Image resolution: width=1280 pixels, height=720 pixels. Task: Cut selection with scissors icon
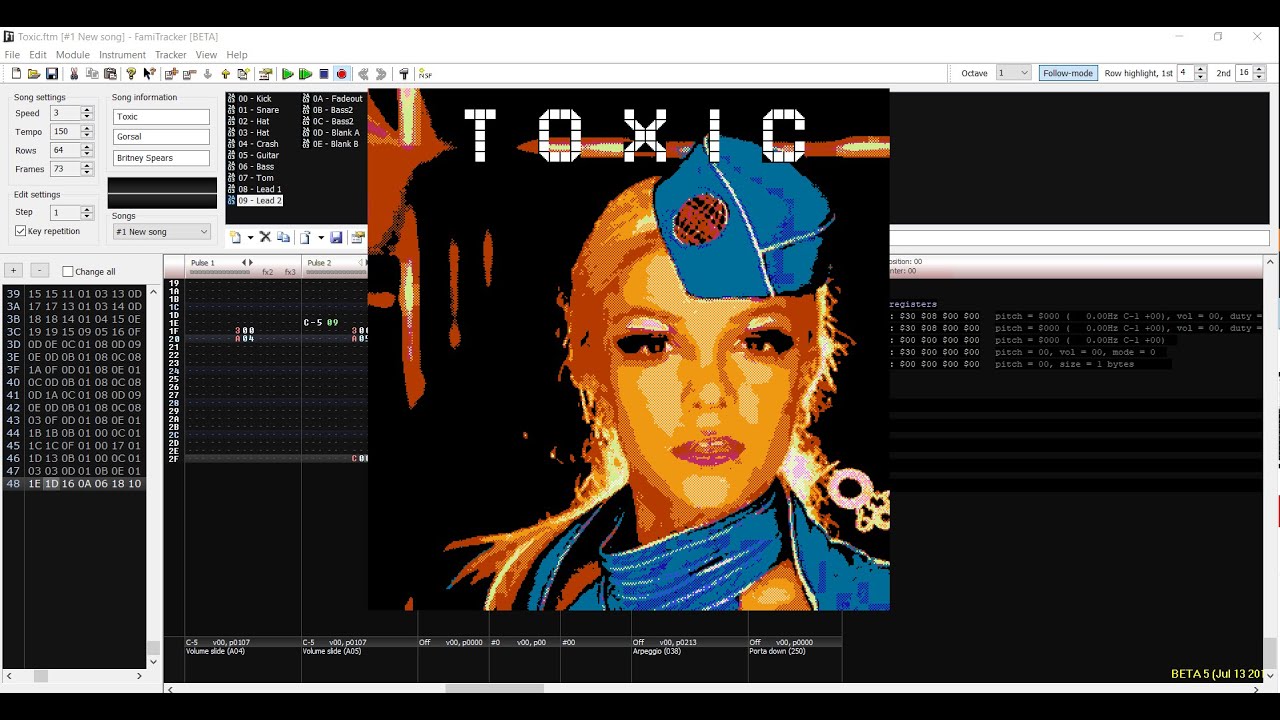(x=74, y=74)
